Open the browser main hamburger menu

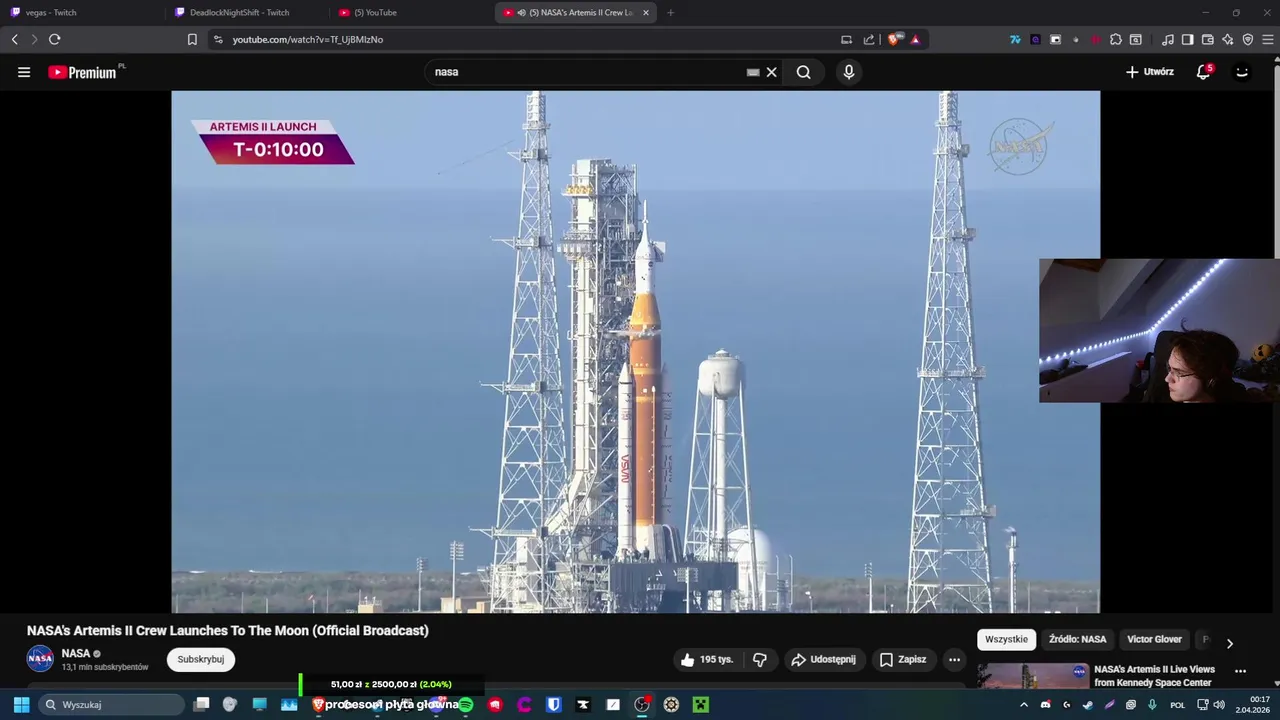[1268, 40]
